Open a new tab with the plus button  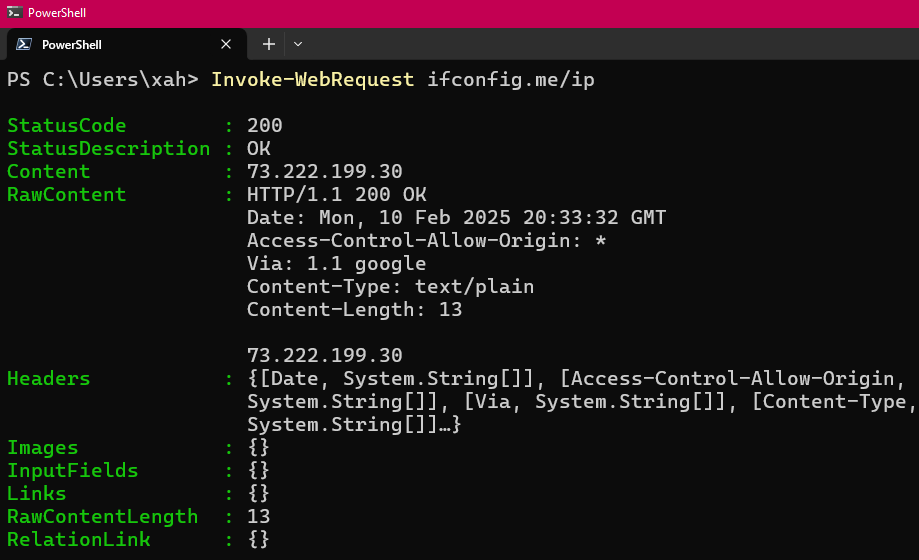coord(268,44)
